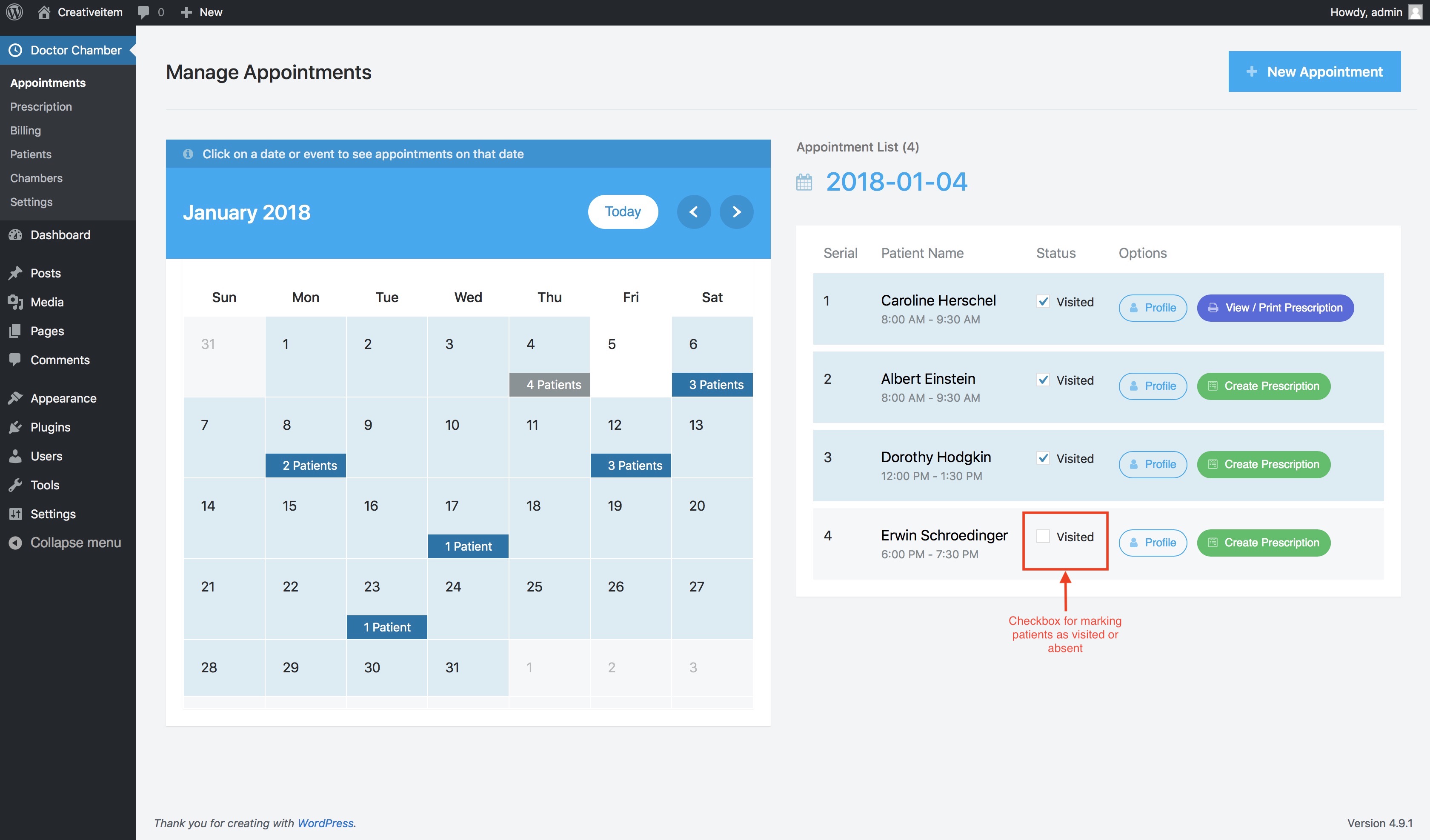The width and height of the screenshot is (1430, 840).
Task: Open the Appearance brush icon menu
Action: 15,398
